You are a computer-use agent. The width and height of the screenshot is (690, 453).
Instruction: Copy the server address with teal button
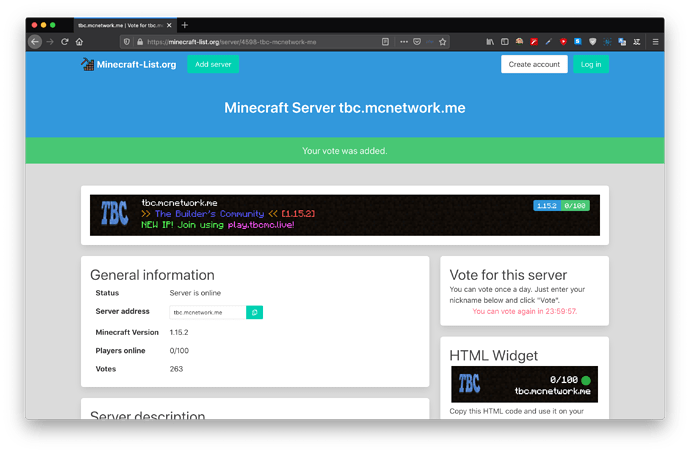point(254,312)
